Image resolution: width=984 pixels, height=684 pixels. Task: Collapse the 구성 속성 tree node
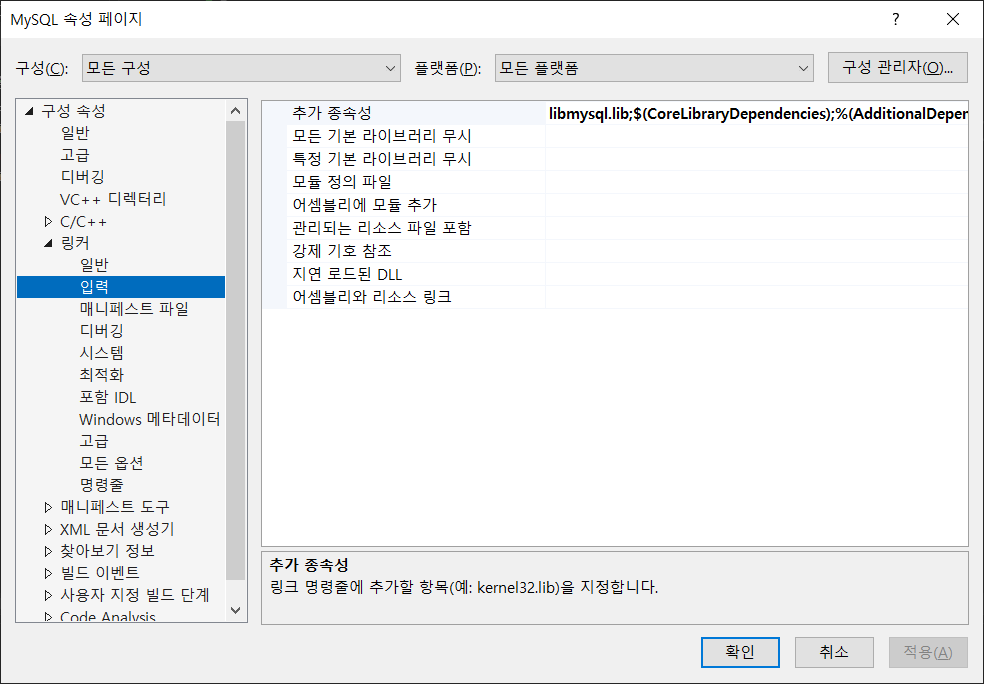pyautogui.click(x=29, y=111)
